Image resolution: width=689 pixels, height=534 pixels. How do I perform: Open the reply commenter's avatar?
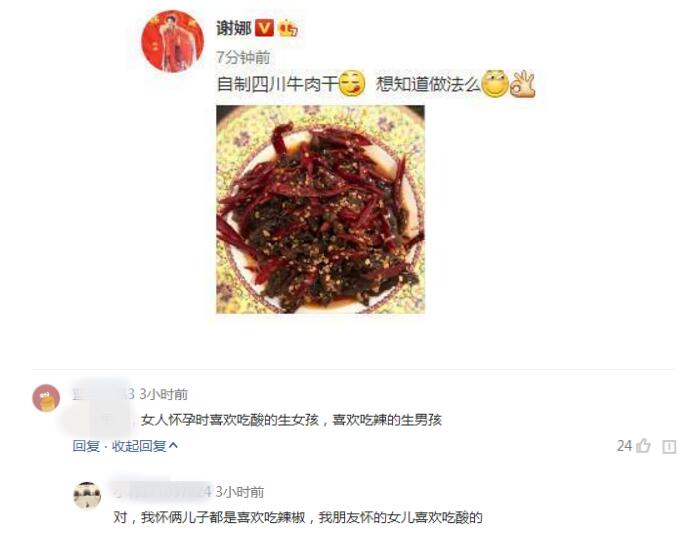click(x=87, y=495)
